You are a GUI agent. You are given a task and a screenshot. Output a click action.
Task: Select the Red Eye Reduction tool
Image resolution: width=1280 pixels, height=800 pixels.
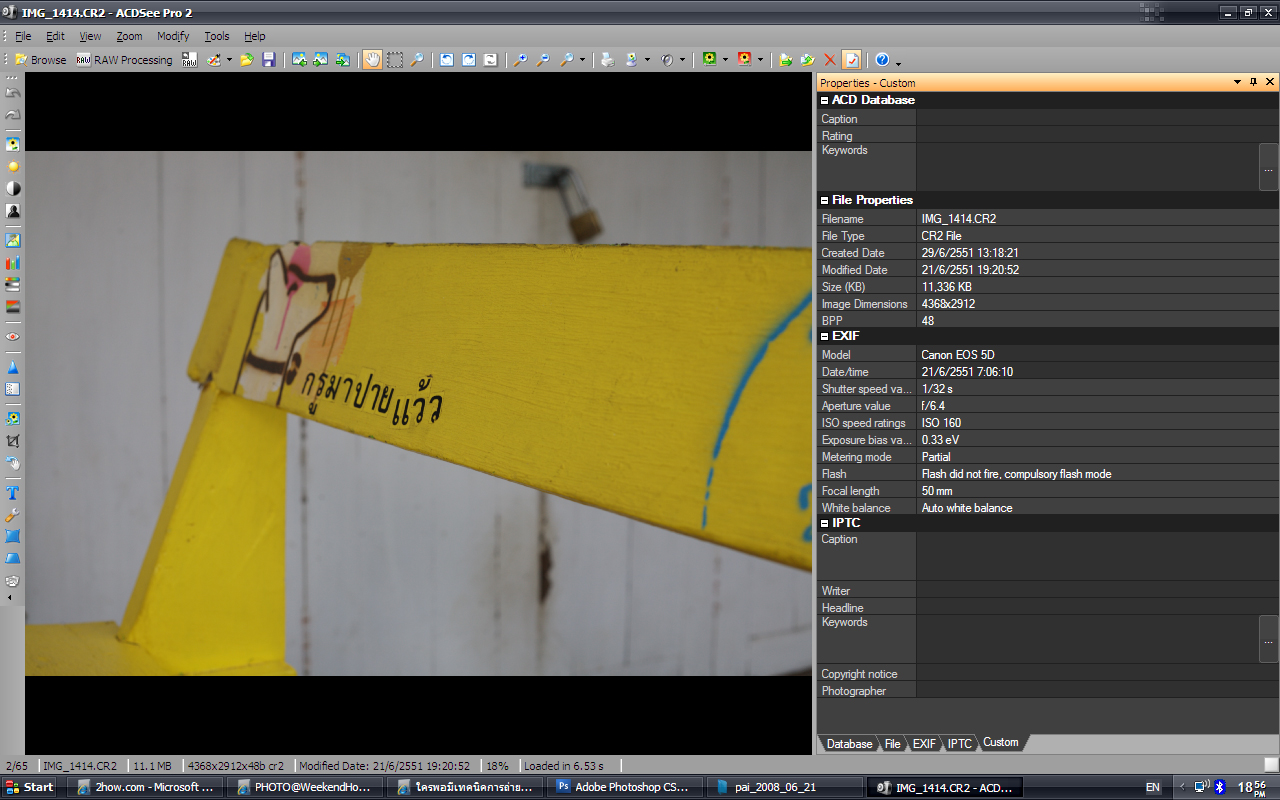pyautogui.click(x=13, y=337)
